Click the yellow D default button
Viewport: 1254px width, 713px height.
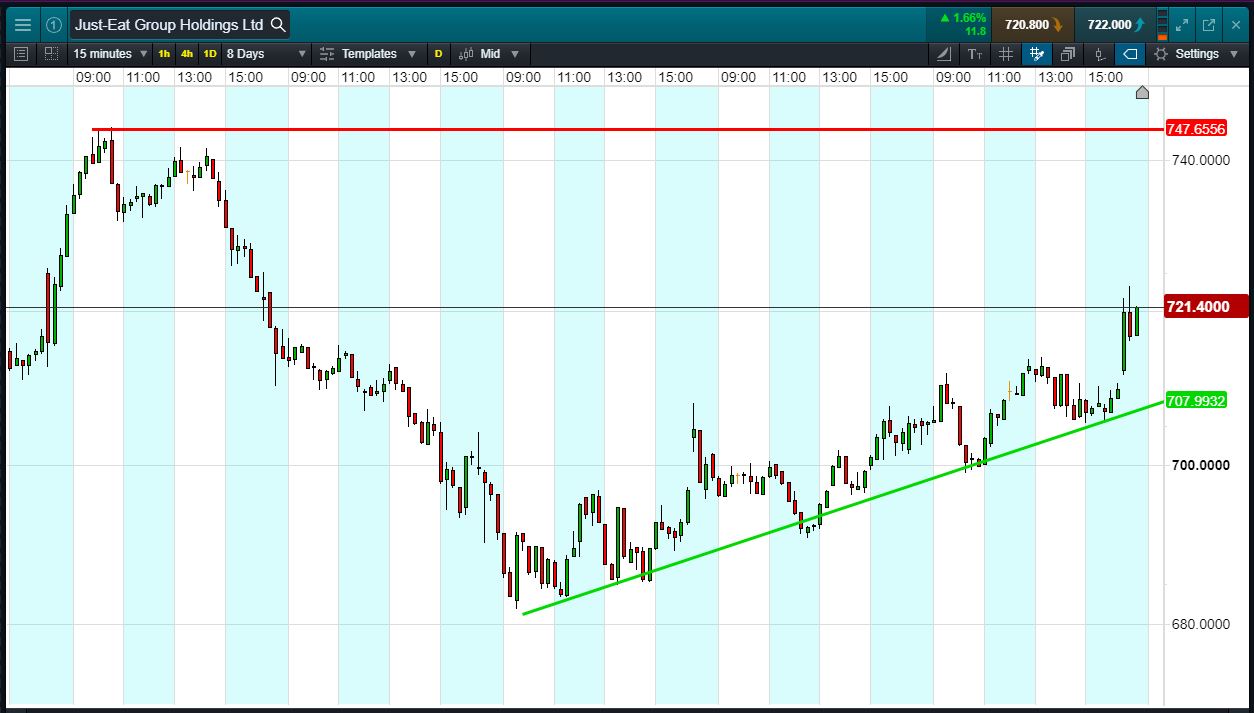[x=438, y=54]
